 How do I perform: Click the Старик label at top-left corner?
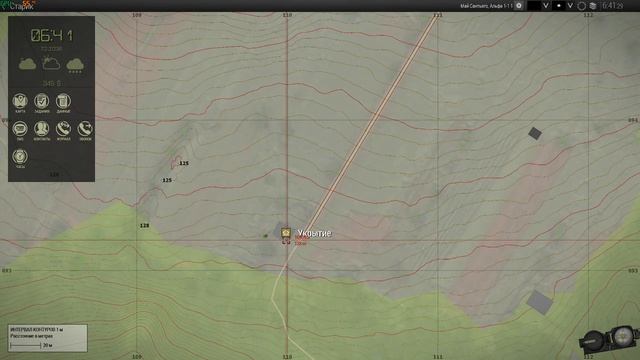pos(21,7)
